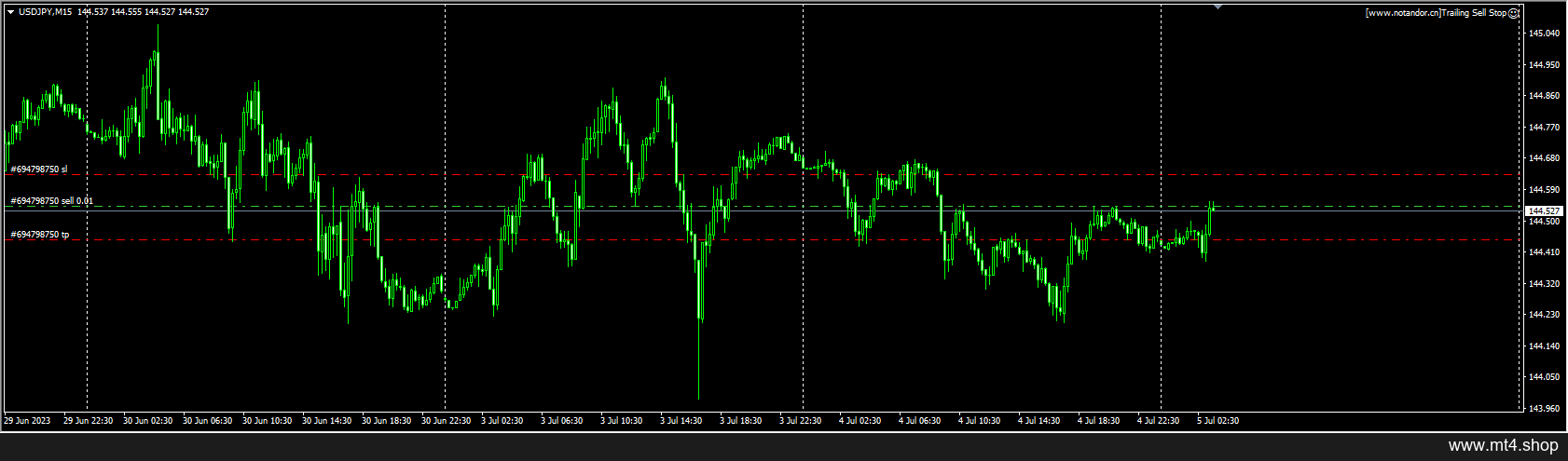1568x461 pixels.
Task: Click the 3 Jul 18:30 time label
Action: point(741,421)
